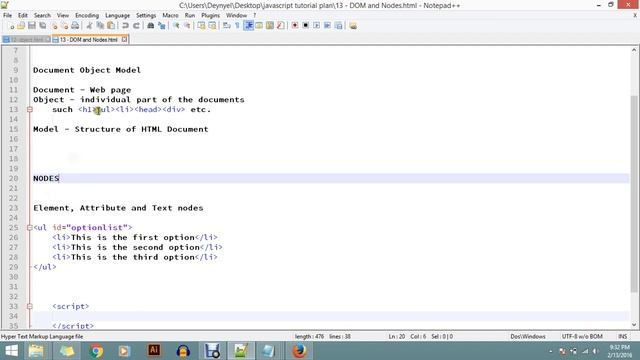
Task: Open the Encoding menu
Action: click(x=87, y=15)
